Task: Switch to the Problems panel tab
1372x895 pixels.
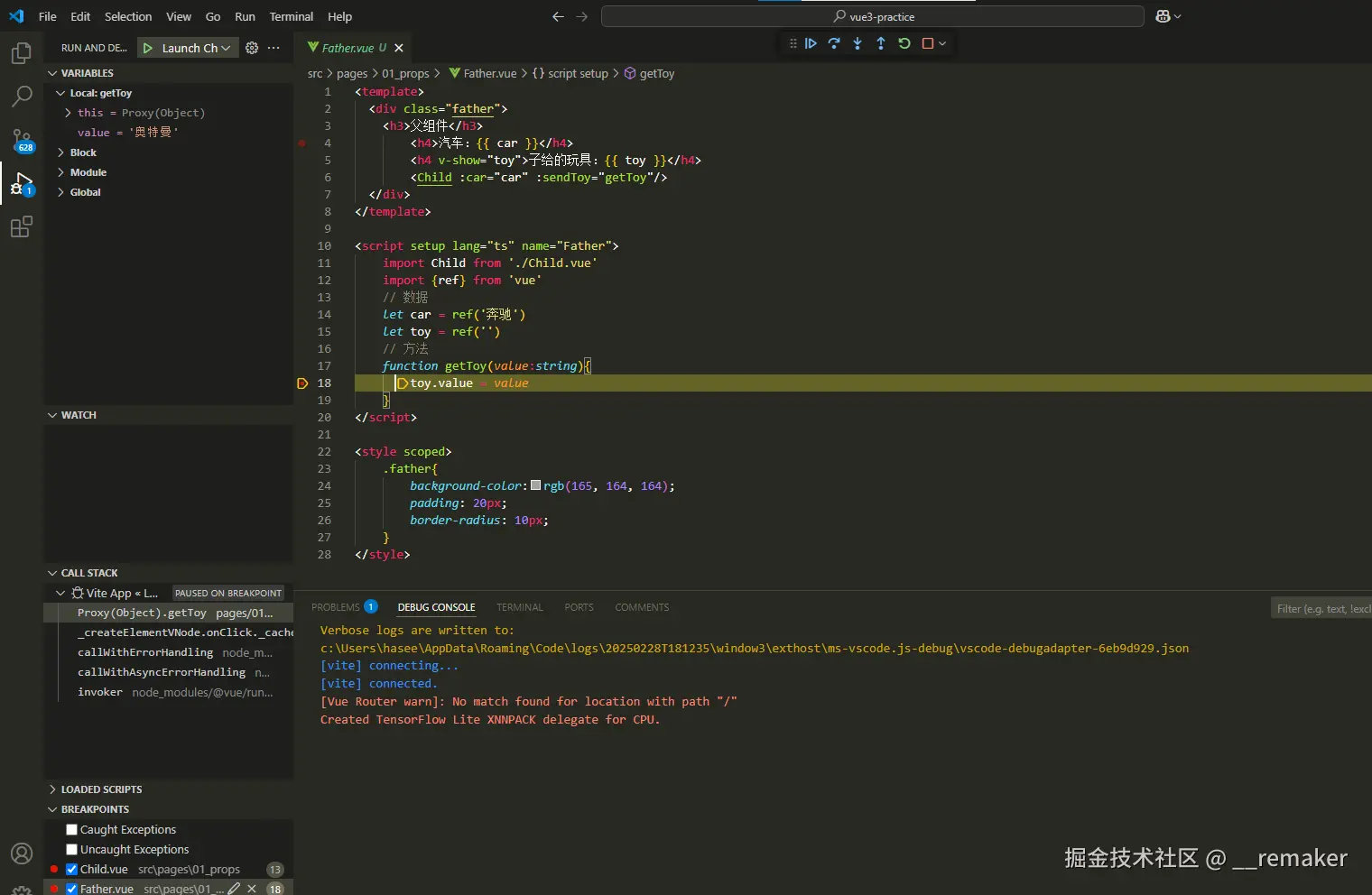Action: point(336,607)
